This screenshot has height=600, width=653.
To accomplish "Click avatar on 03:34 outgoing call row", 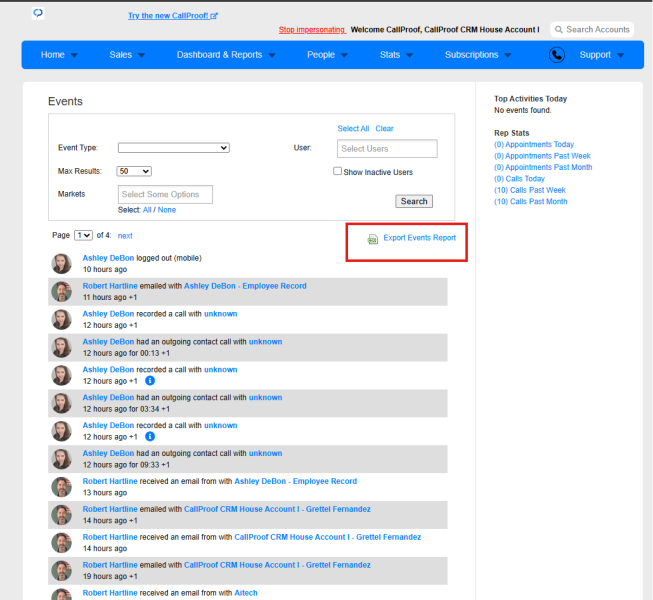I will pos(62,403).
